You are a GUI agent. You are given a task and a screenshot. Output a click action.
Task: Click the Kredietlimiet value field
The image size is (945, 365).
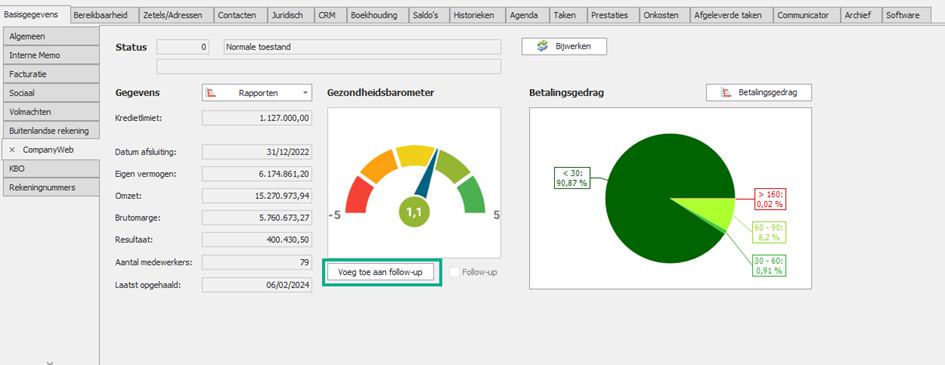pyautogui.click(x=257, y=118)
